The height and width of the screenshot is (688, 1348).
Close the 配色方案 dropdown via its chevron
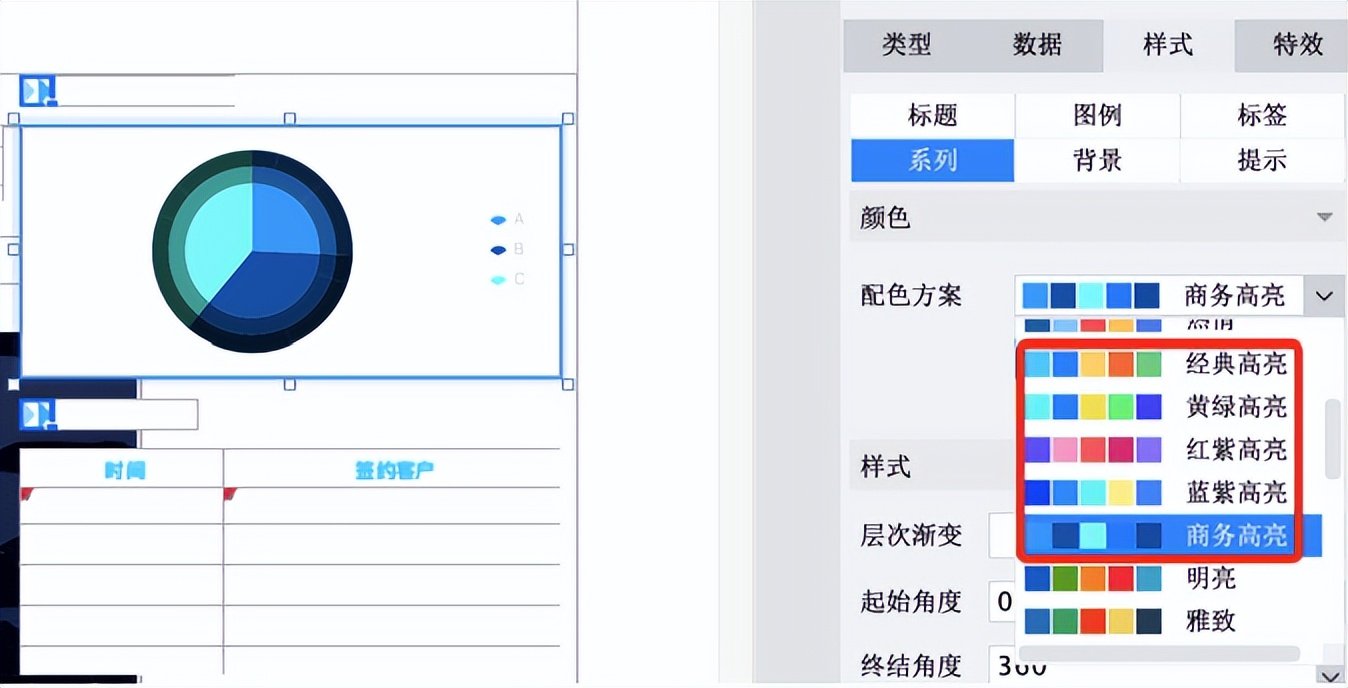pyautogui.click(x=1324, y=295)
